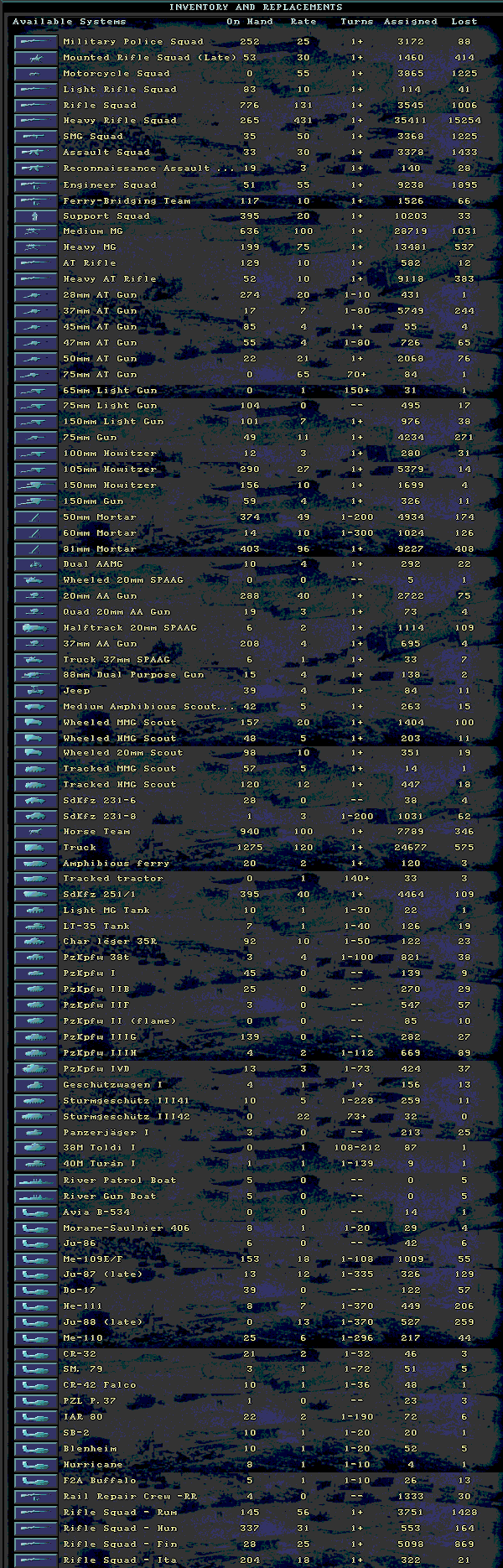Click the He-111 bomber icon

(36, 1306)
